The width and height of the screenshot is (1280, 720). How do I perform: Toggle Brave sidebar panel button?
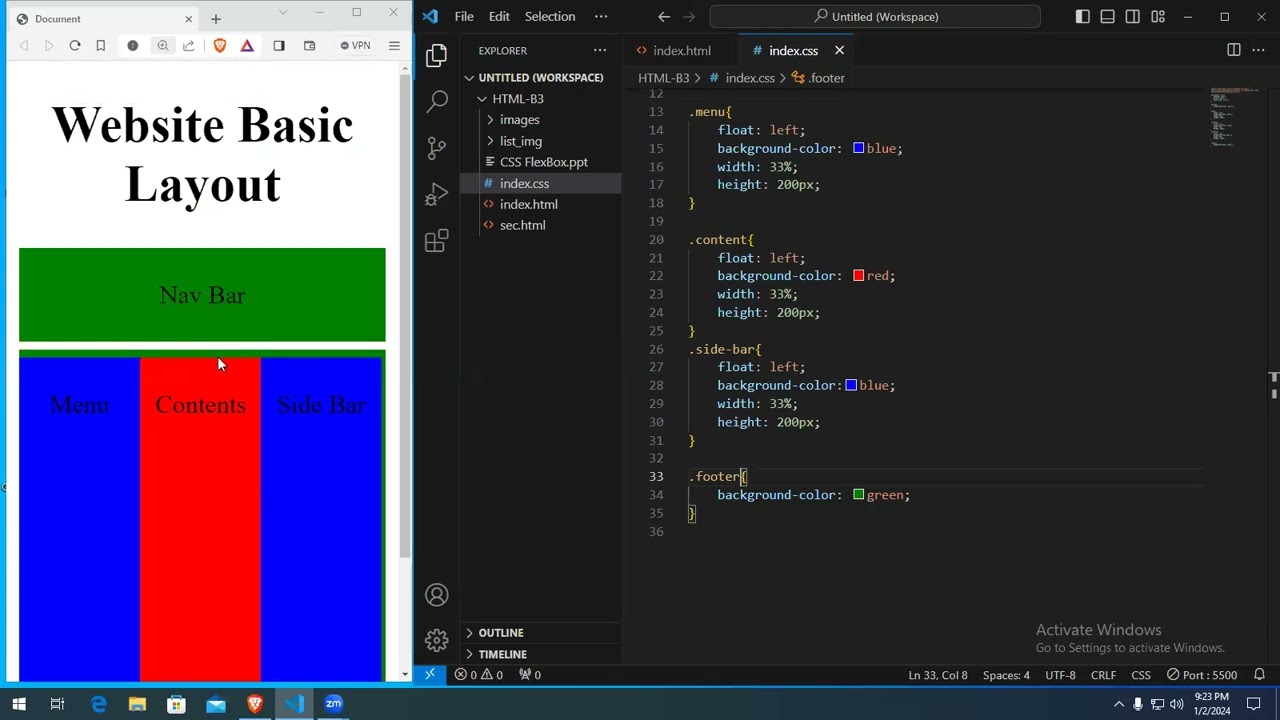coord(279,45)
